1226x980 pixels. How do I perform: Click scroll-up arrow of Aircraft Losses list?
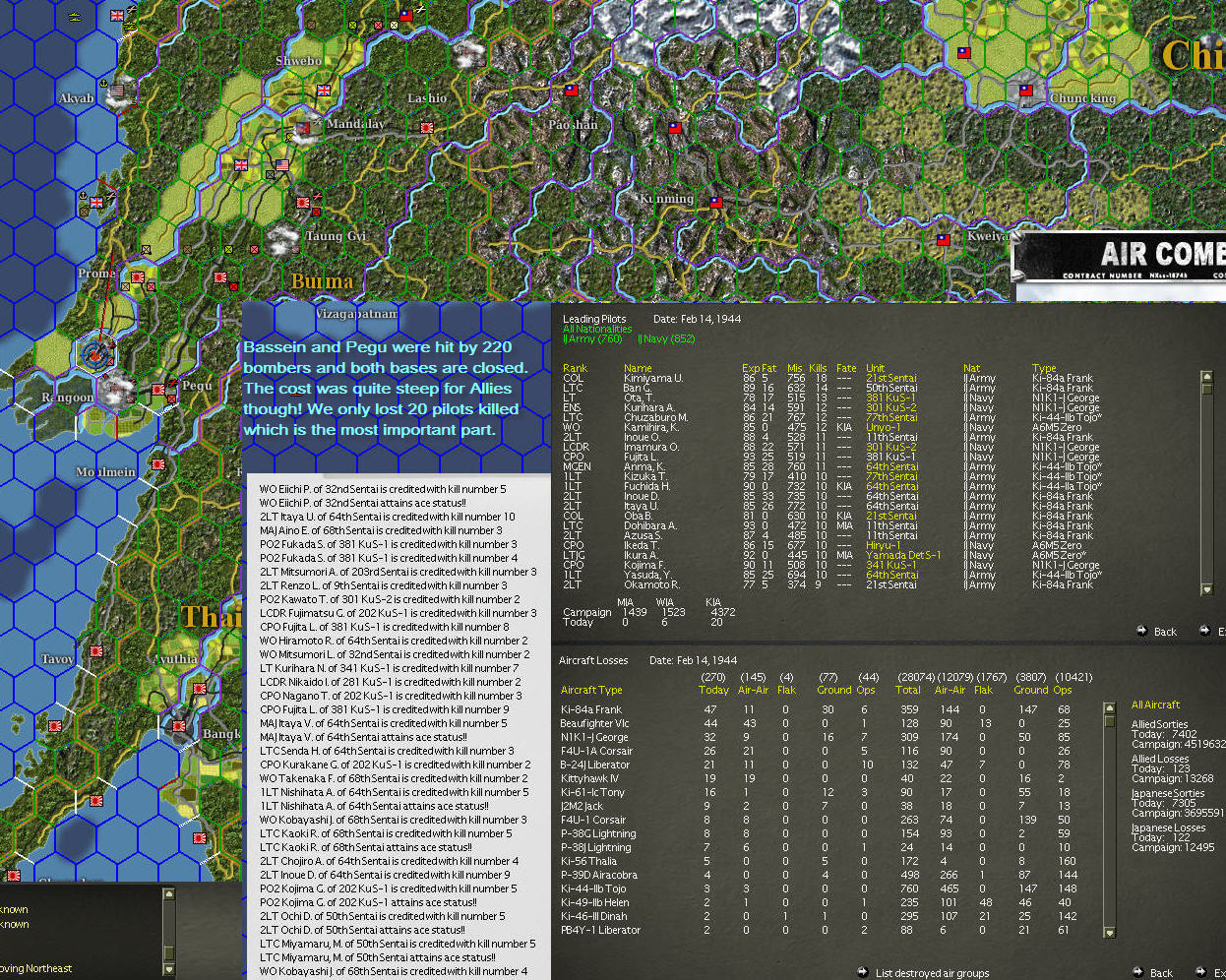[1110, 706]
